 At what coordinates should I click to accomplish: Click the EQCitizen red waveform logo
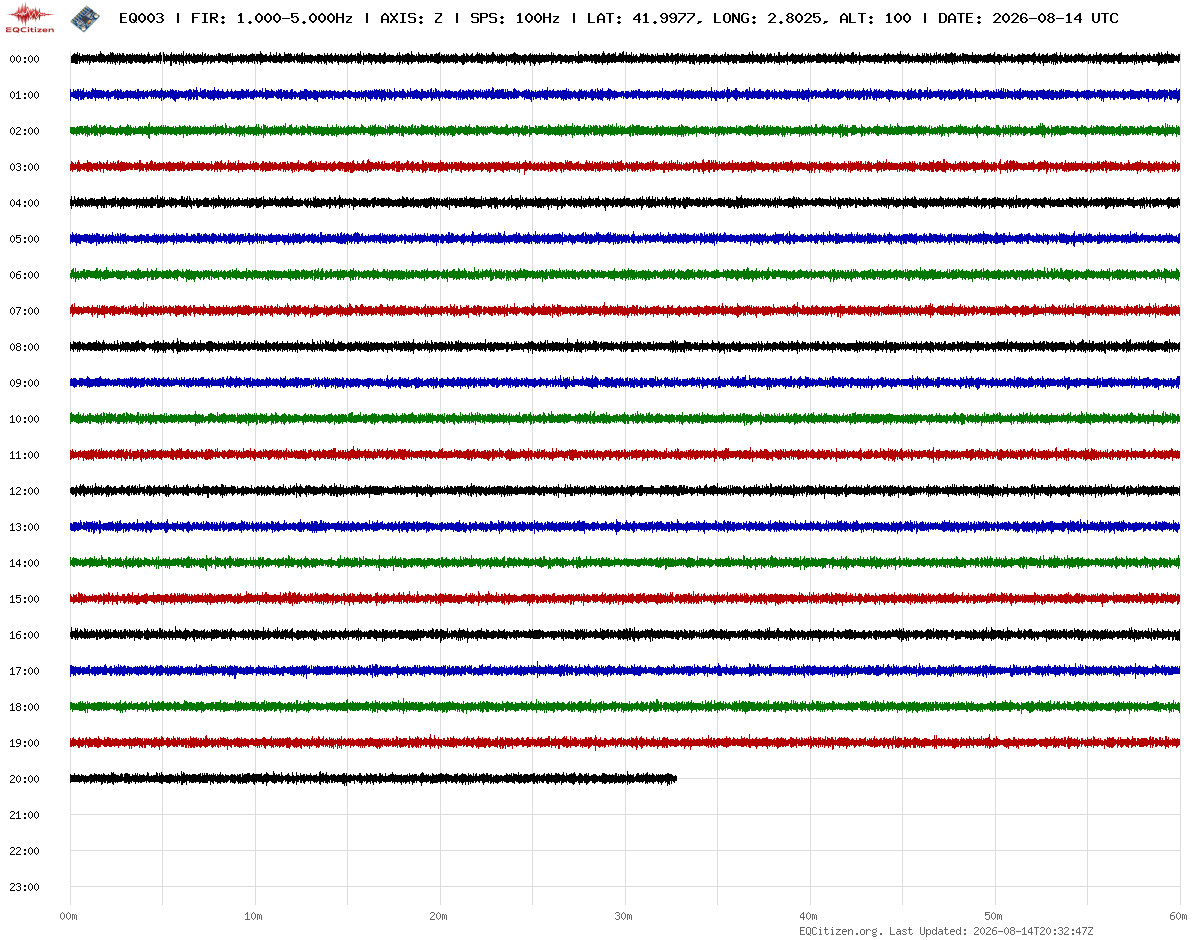[30, 17]
